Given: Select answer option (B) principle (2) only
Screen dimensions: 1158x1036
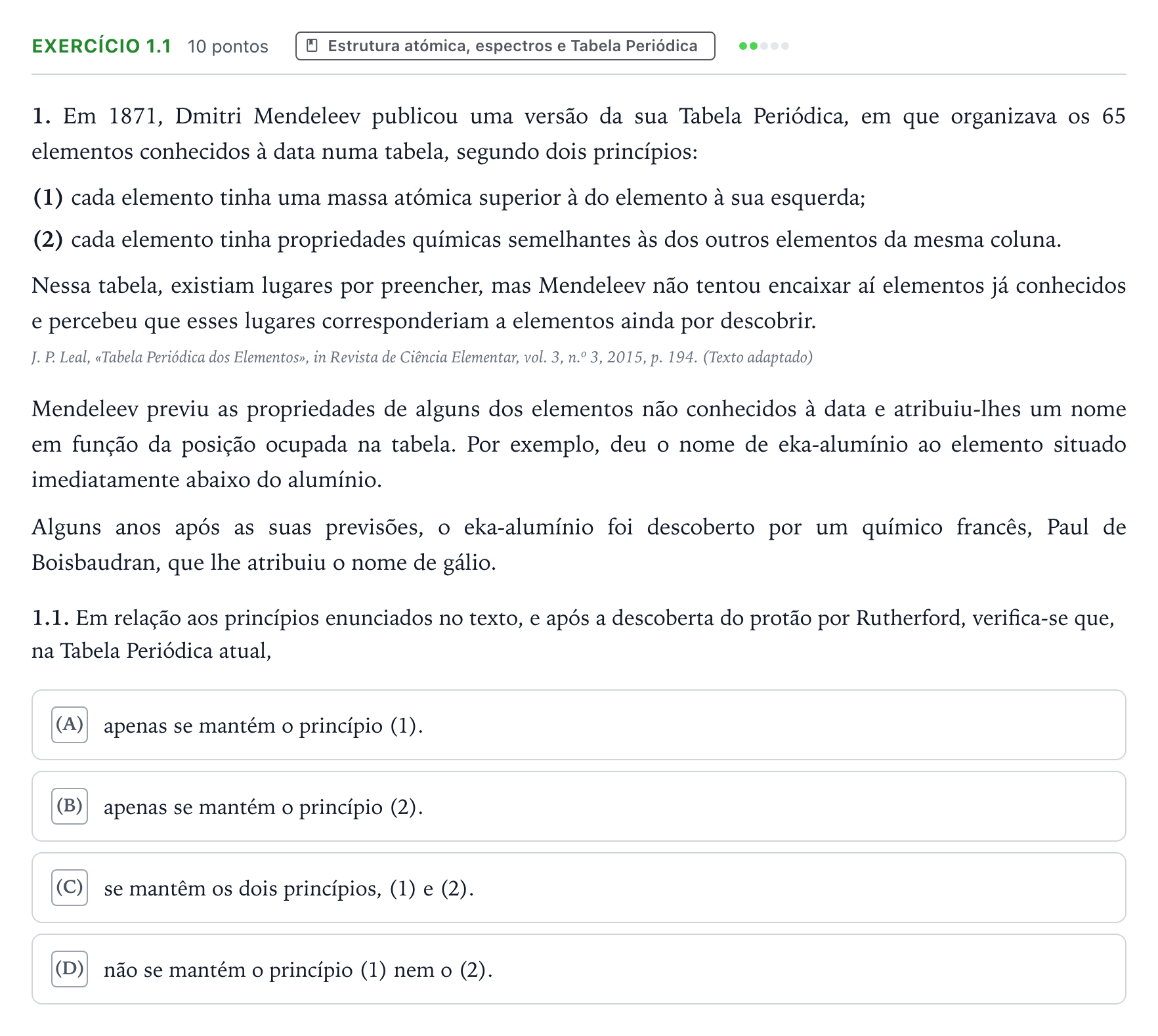Looking at the screenshot, I should tap(578, 806).
